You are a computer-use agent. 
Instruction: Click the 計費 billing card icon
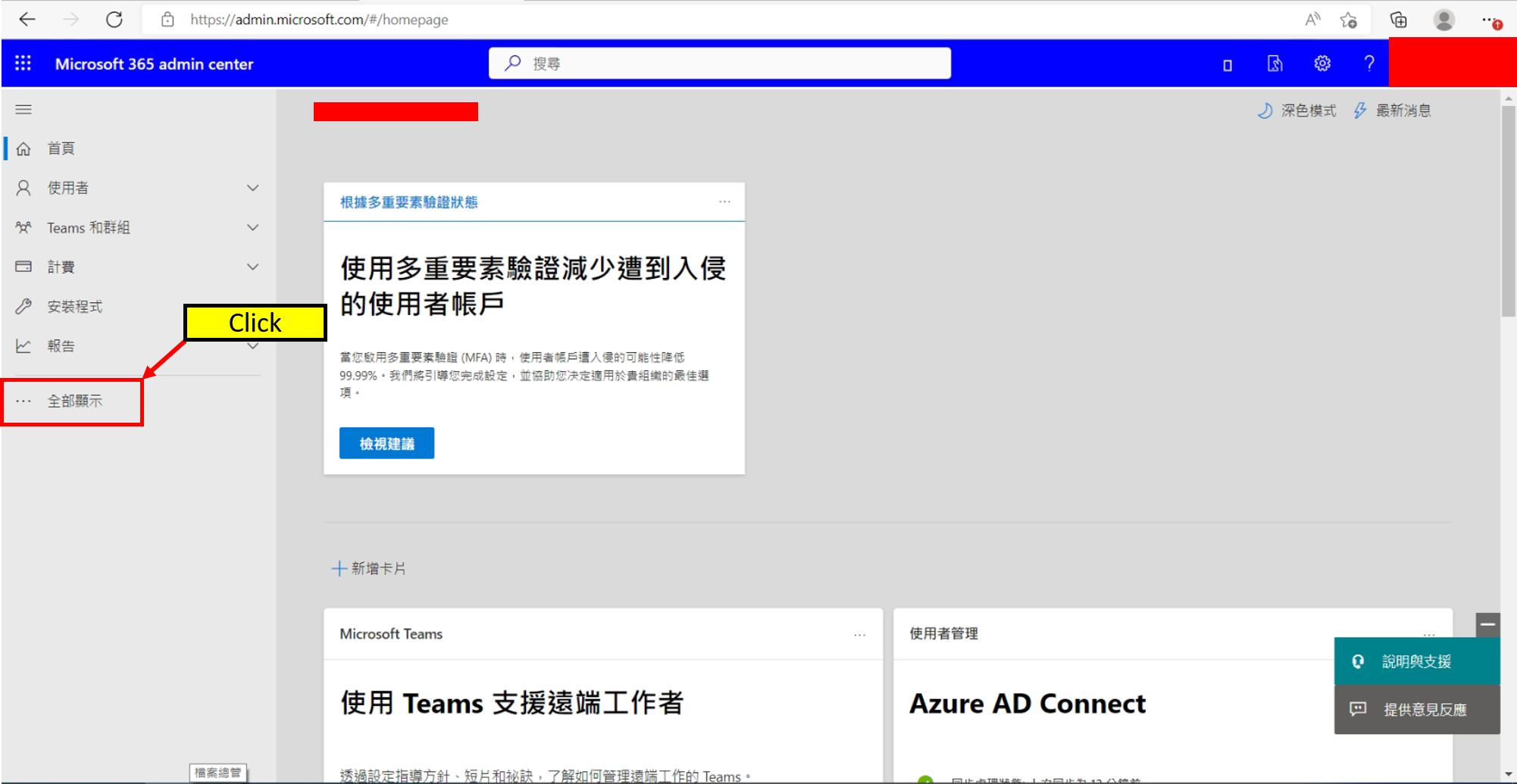tap(23, 266)
